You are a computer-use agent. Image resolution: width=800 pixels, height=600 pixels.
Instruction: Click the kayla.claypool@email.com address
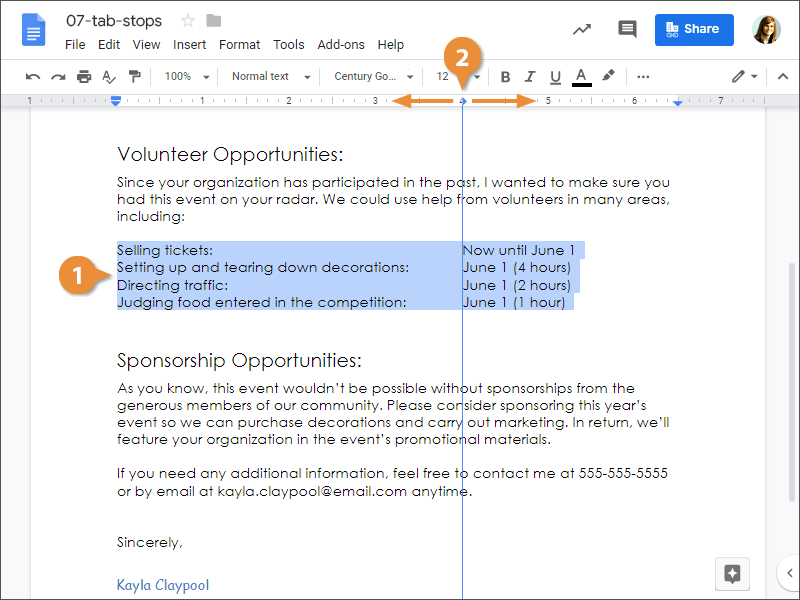point(312,492)
